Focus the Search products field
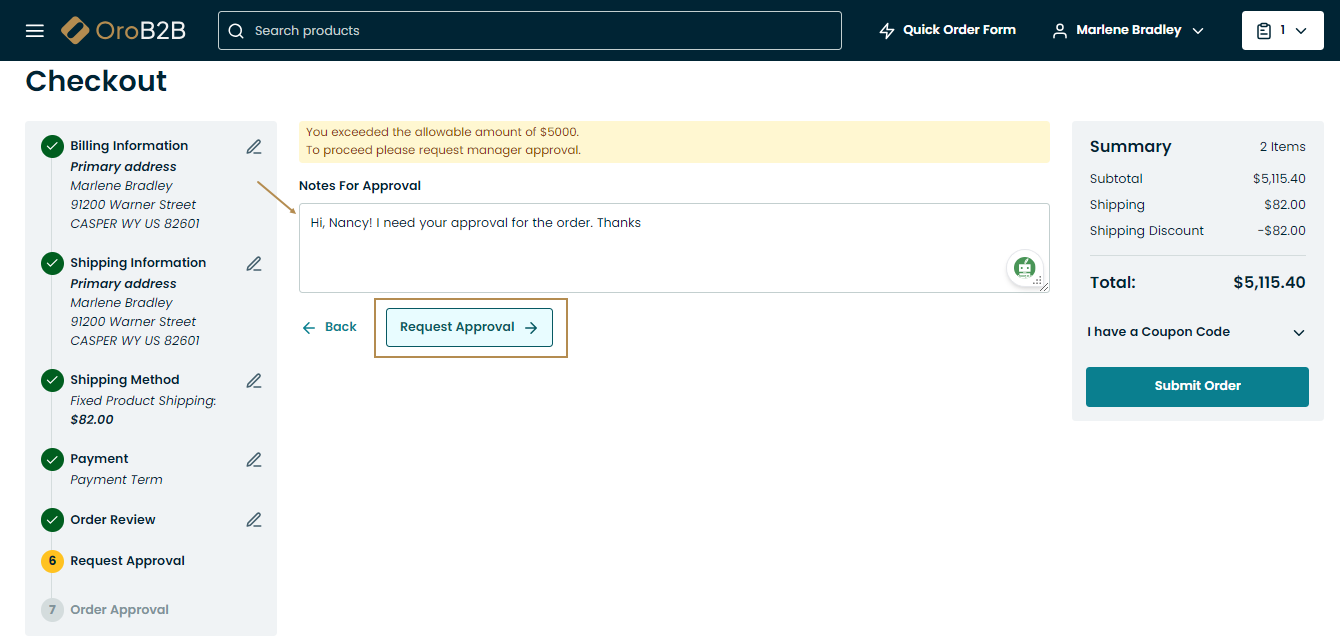Image resolution: width=1340 pixels, height=640 pixels. (x=540, y=31)
